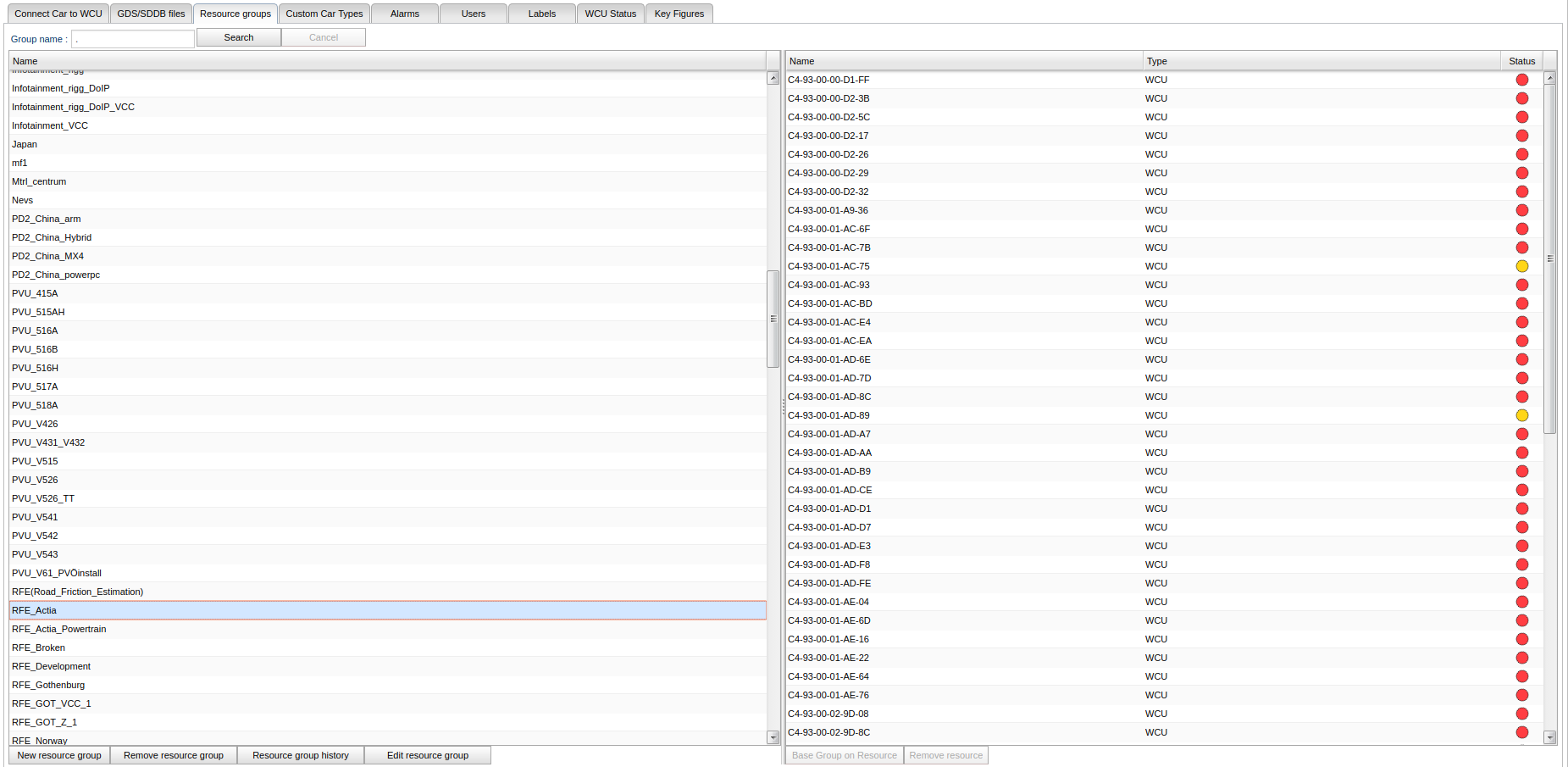Select the RFE_Actia_Powertrain group
Screen dimensions: 1568x767
[x=59, y=629]
